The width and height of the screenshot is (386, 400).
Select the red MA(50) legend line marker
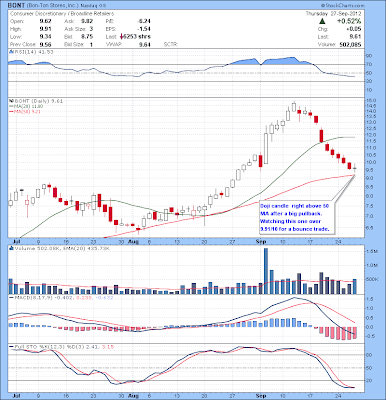[10, 112]
